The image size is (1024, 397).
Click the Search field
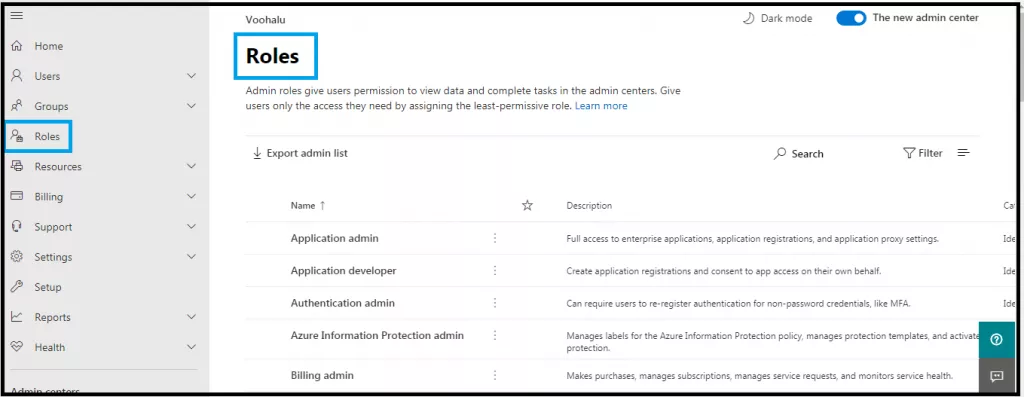tap(799, 154)
